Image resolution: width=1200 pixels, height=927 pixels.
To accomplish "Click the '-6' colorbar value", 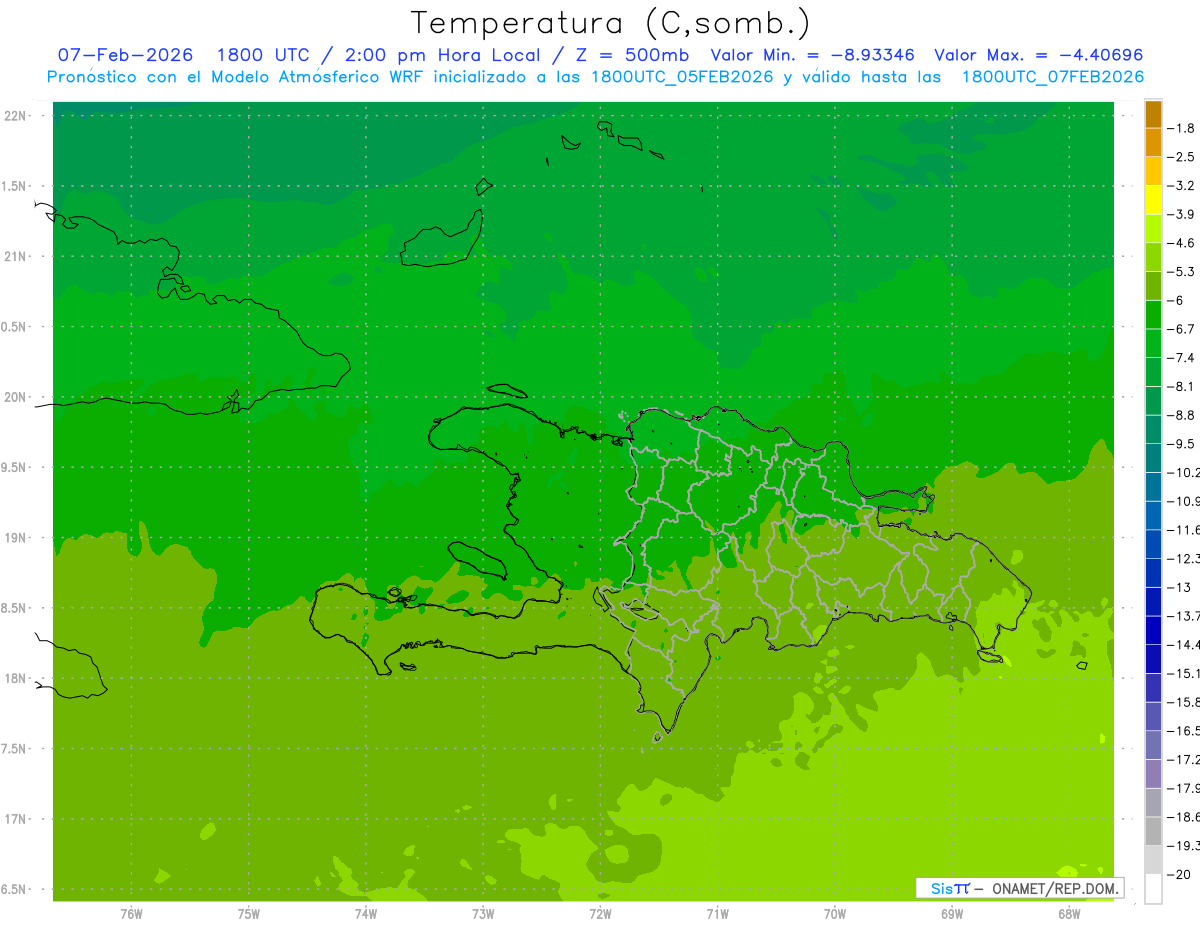I will click(x=1176, y=300).
